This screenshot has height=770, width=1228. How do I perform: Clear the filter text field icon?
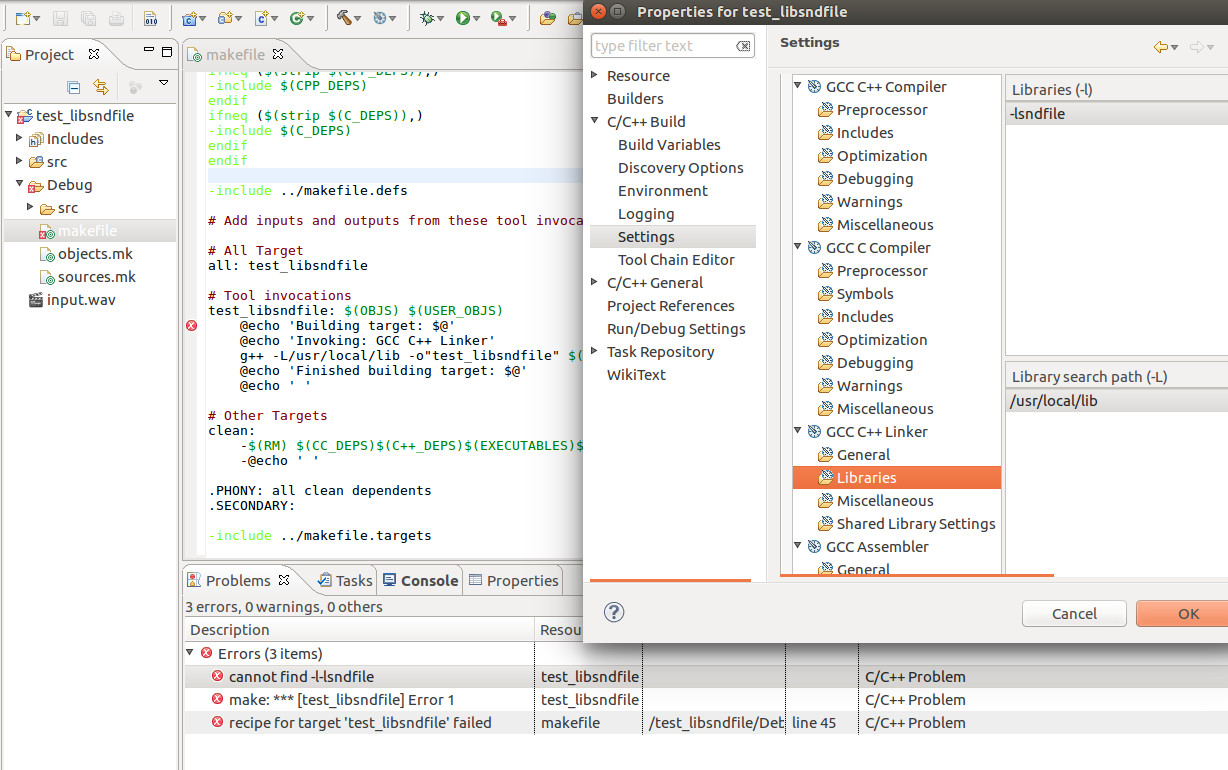pyautogui.click(x=743, y=46)
